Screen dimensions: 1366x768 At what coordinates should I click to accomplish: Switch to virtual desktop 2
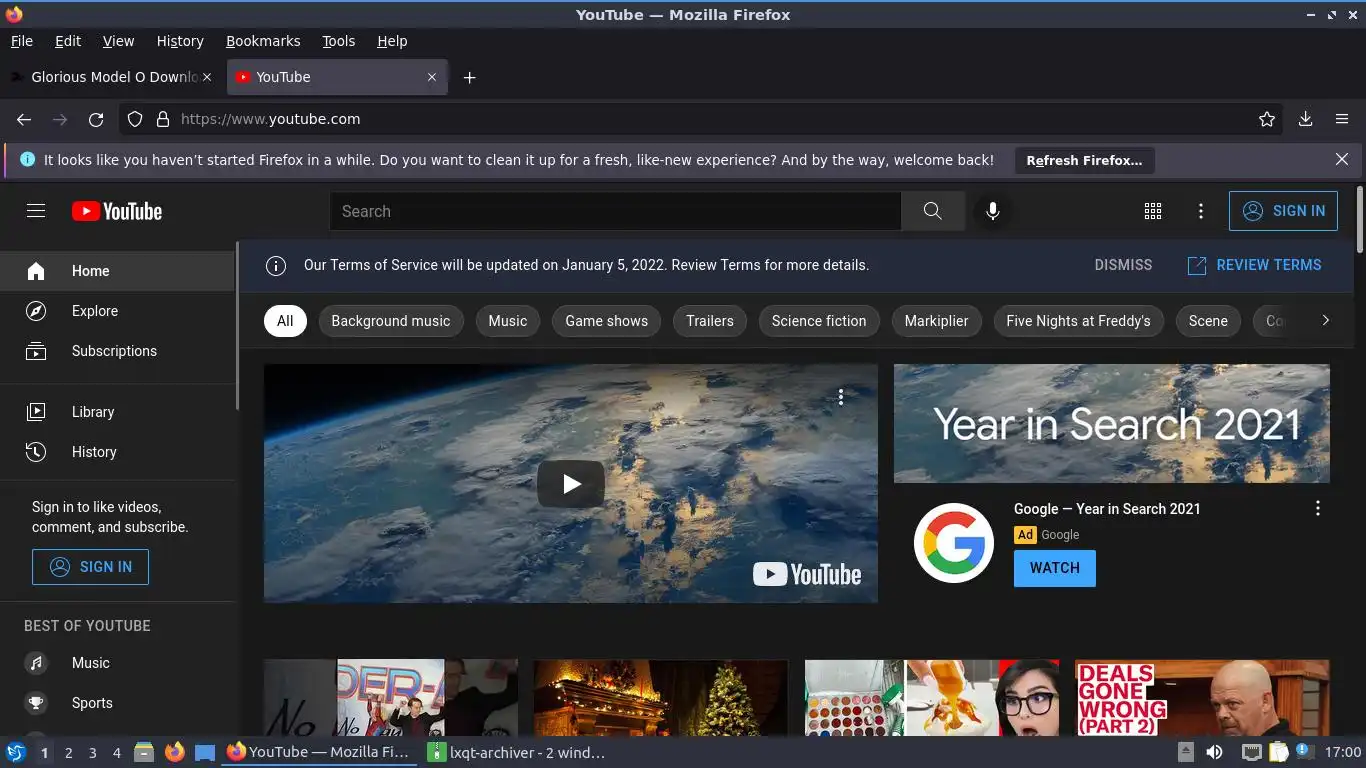[x=68, y=753]
